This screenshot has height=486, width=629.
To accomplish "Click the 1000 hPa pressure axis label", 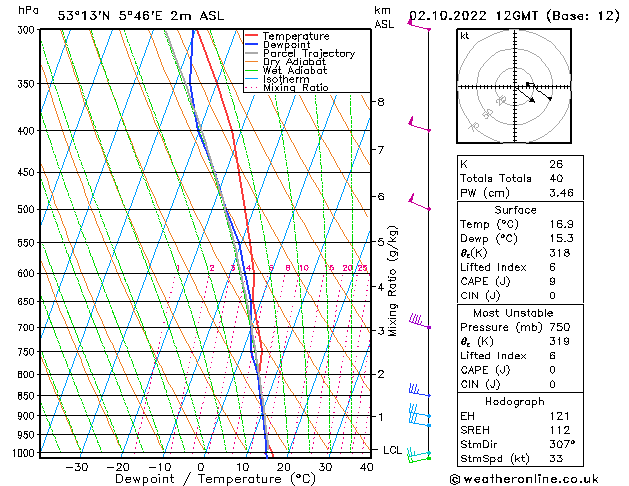I will [x=26, y=453].
